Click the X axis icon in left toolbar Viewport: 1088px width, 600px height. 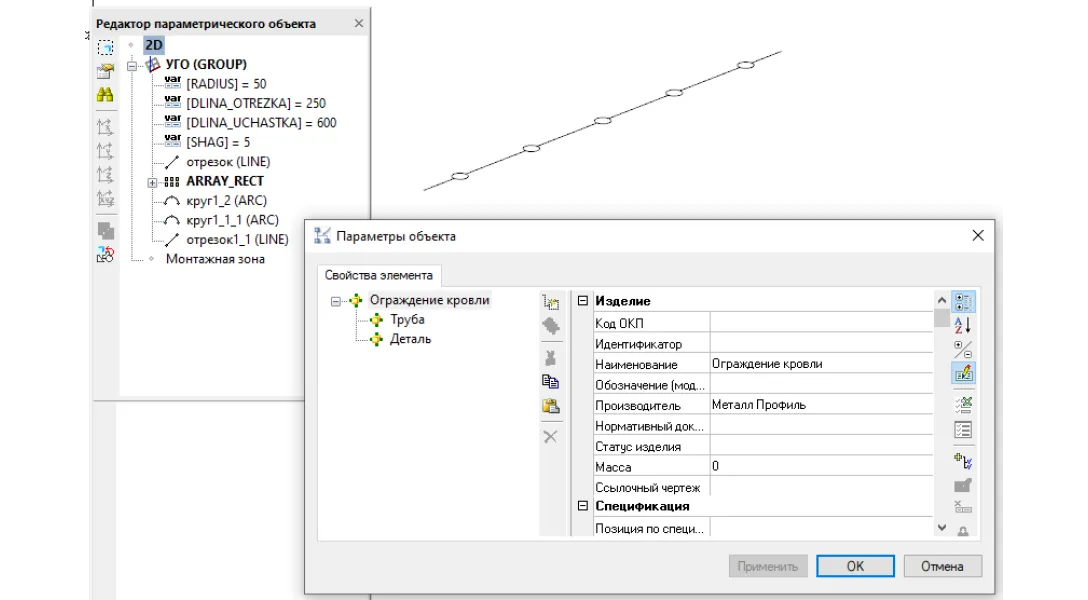105,127
